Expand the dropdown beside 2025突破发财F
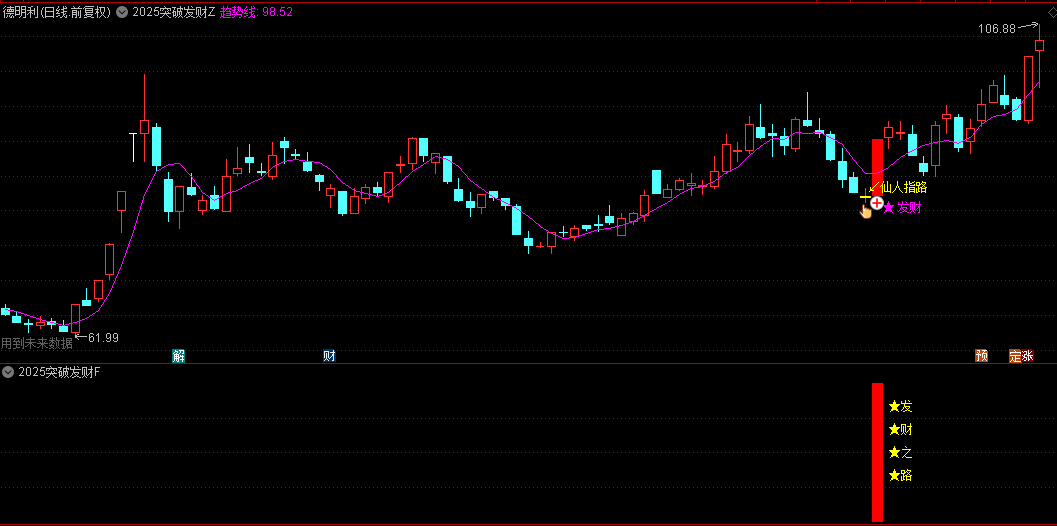This screenshot has width=1057, height=526. click(x=8, y=372)
